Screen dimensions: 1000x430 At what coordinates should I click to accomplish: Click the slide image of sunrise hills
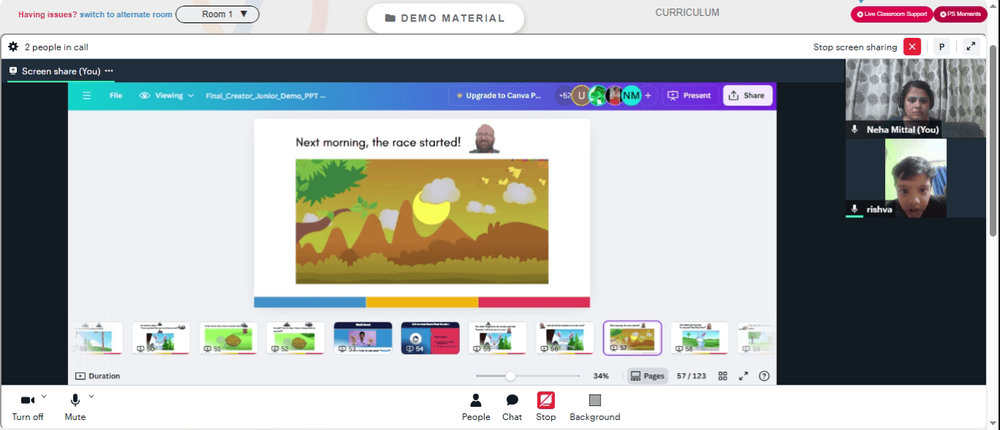[x=422, y=221]
